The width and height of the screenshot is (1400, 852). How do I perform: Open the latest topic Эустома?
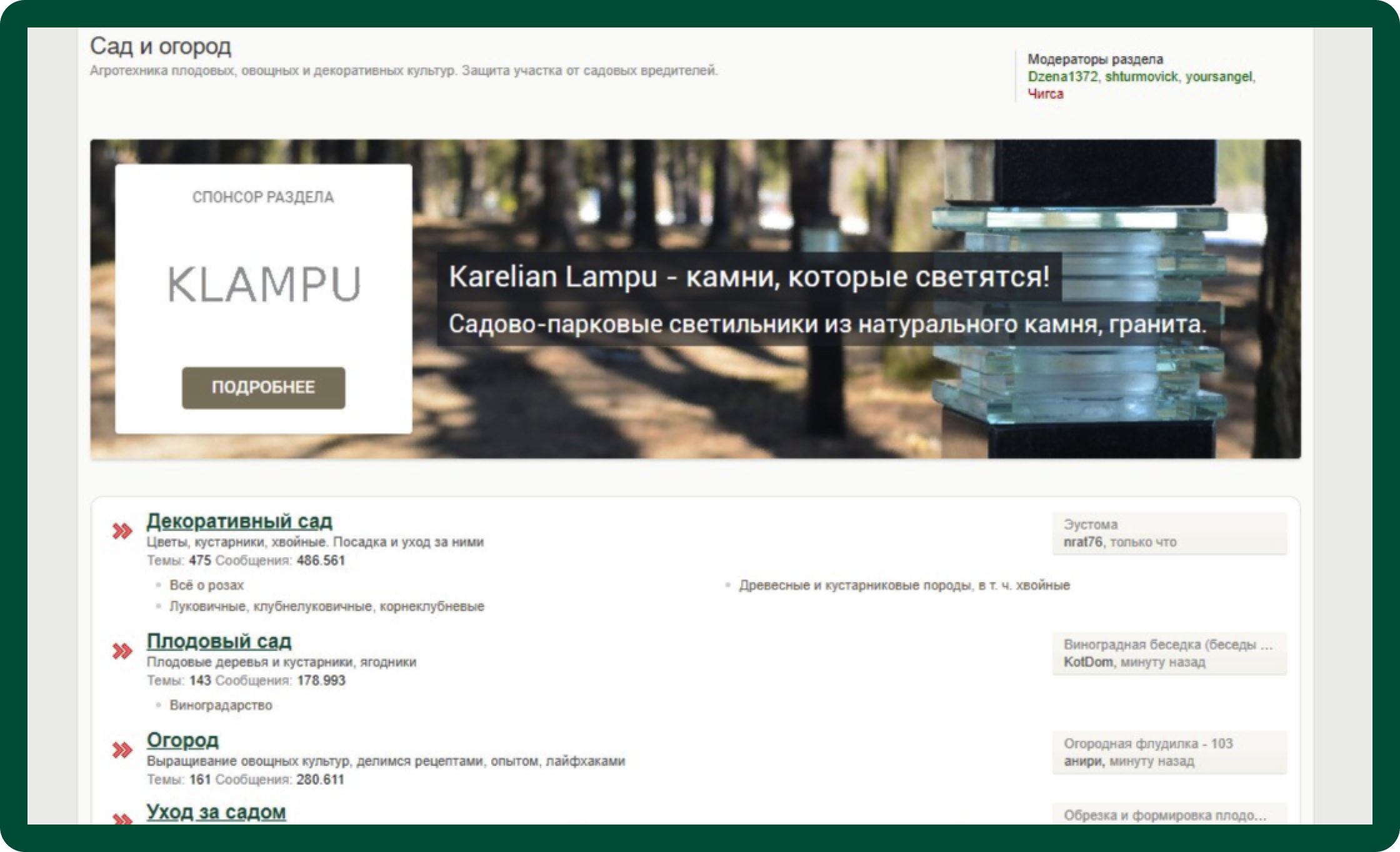[1091, 525]
